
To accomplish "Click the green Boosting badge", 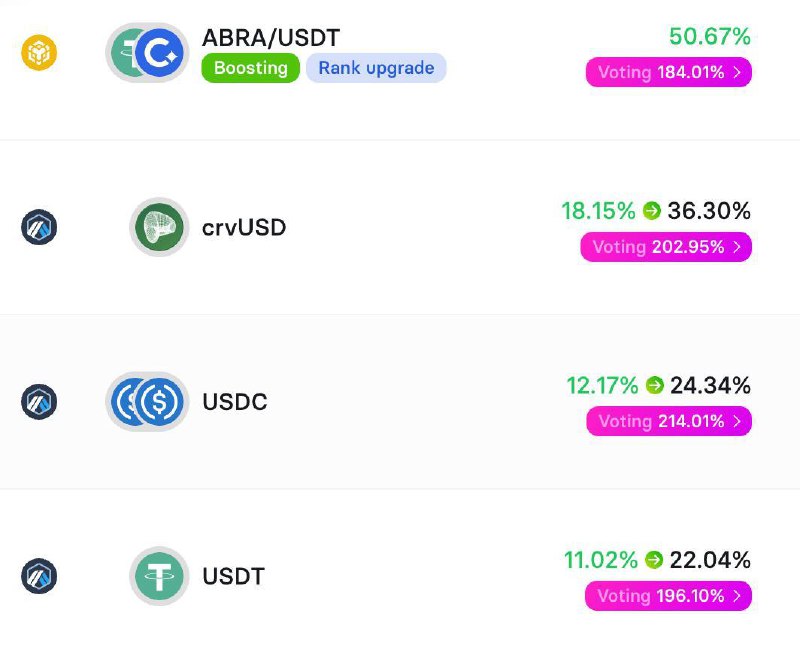I will coord(251,68).
